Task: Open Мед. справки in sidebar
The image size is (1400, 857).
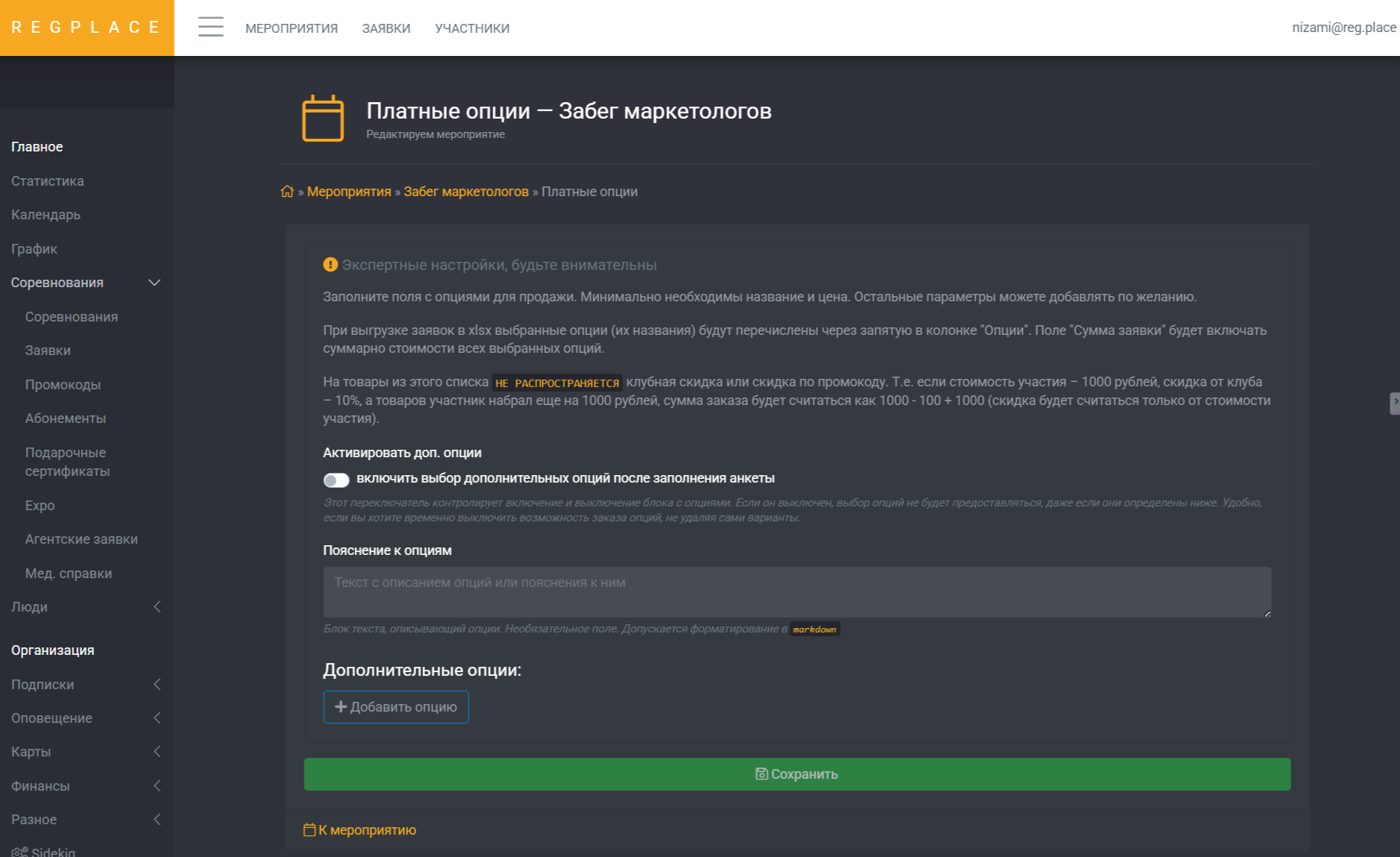Action: pos(69,574)
